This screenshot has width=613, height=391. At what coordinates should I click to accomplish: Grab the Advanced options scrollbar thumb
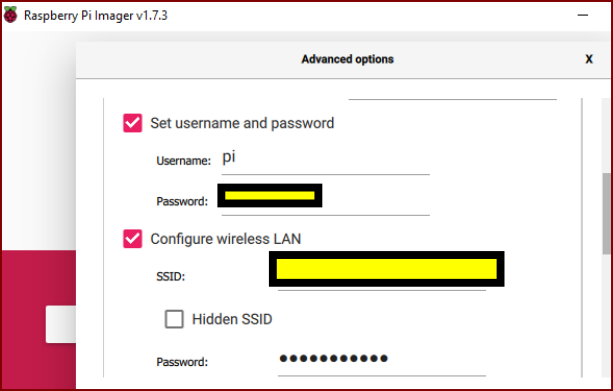click(x=606, y=213)
